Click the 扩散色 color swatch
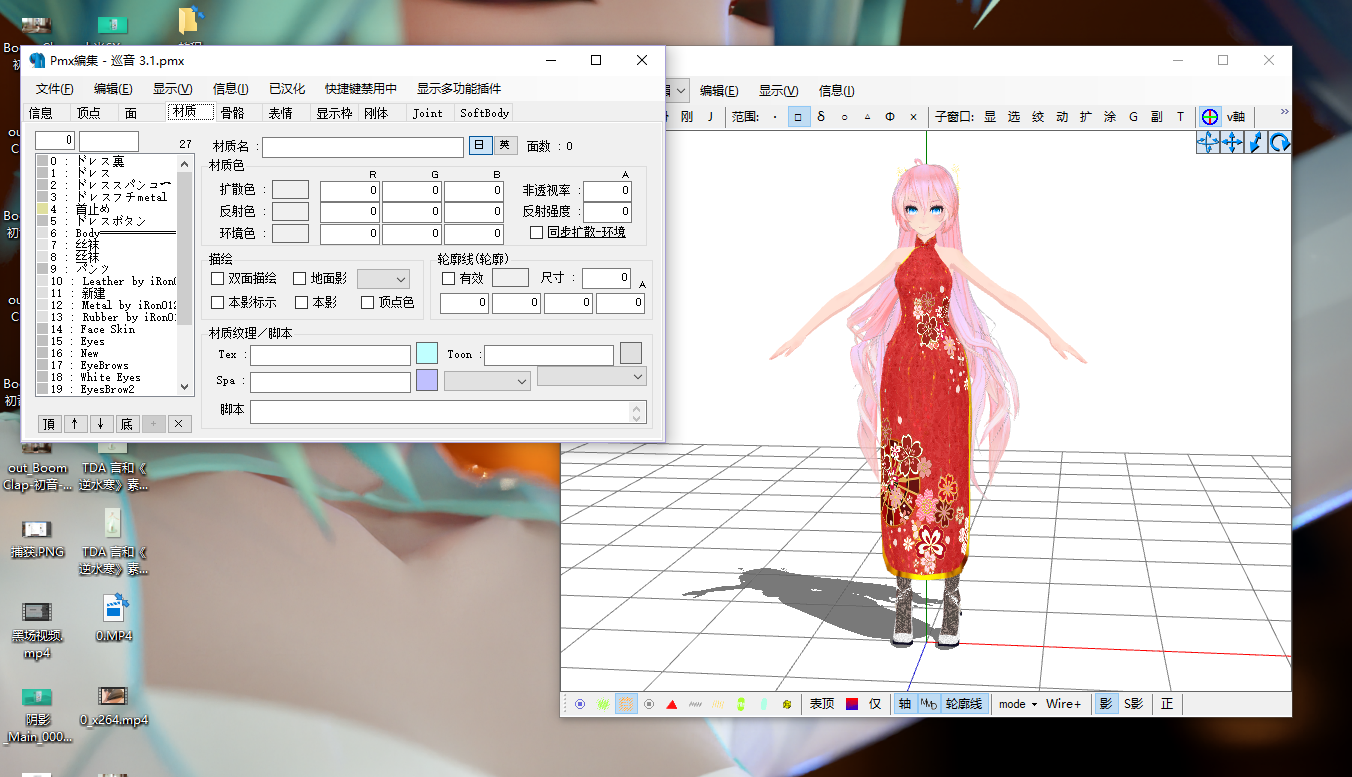This screenshot has width=1352, height=777. [291, 189]
